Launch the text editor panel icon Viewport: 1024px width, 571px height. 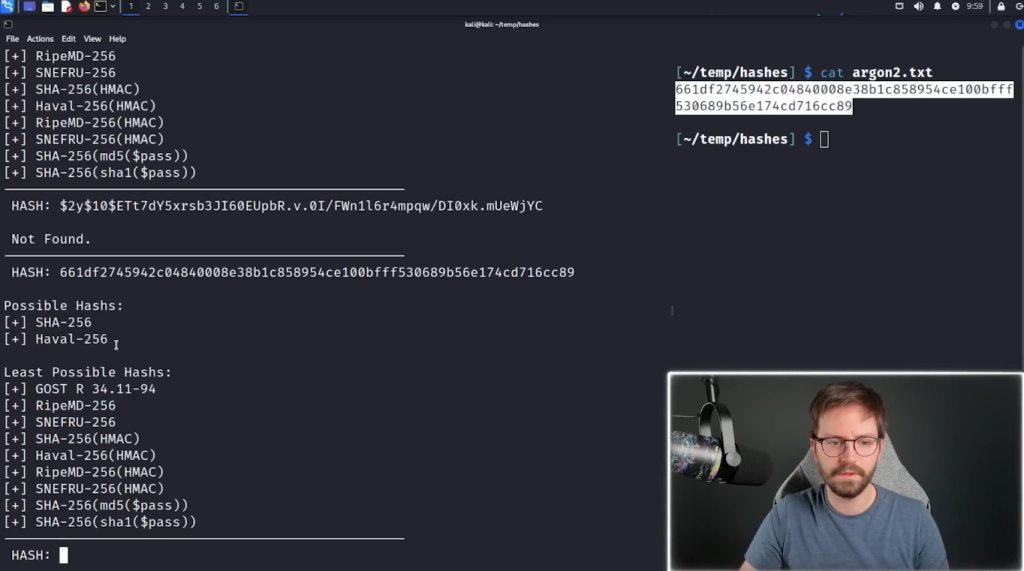pyautogui.click(x=66, y=7)
